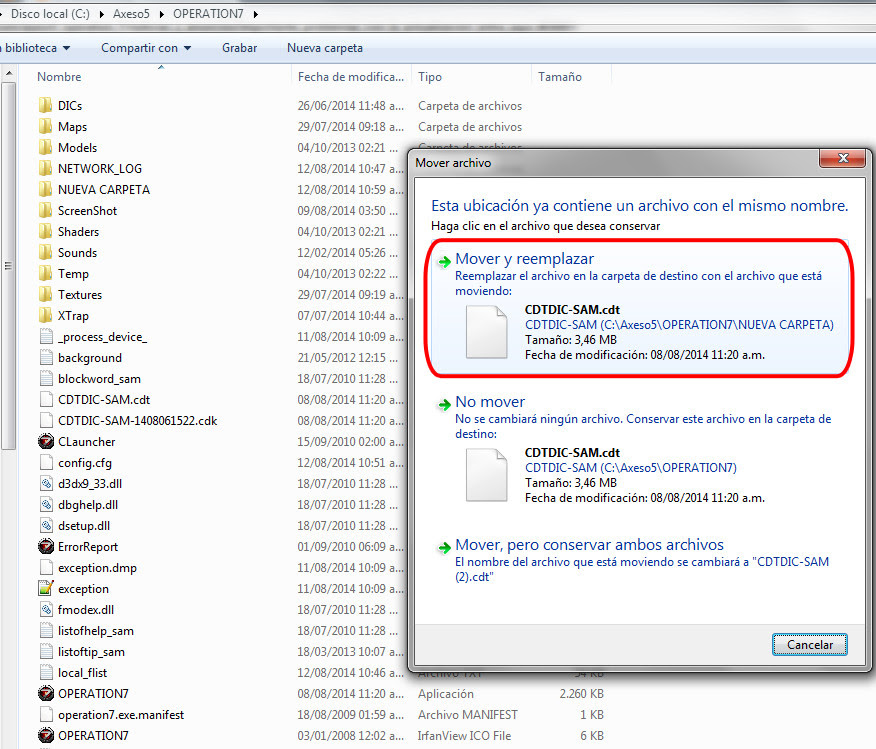Viewport: 876px width, 749px height.
Task: Sort by Fecha de modificación column header
Action: 351,77
